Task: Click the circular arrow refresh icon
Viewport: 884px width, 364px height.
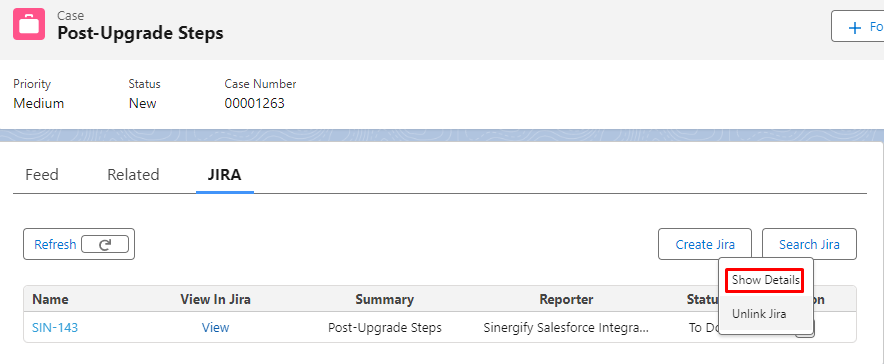Action: point(105,244)
